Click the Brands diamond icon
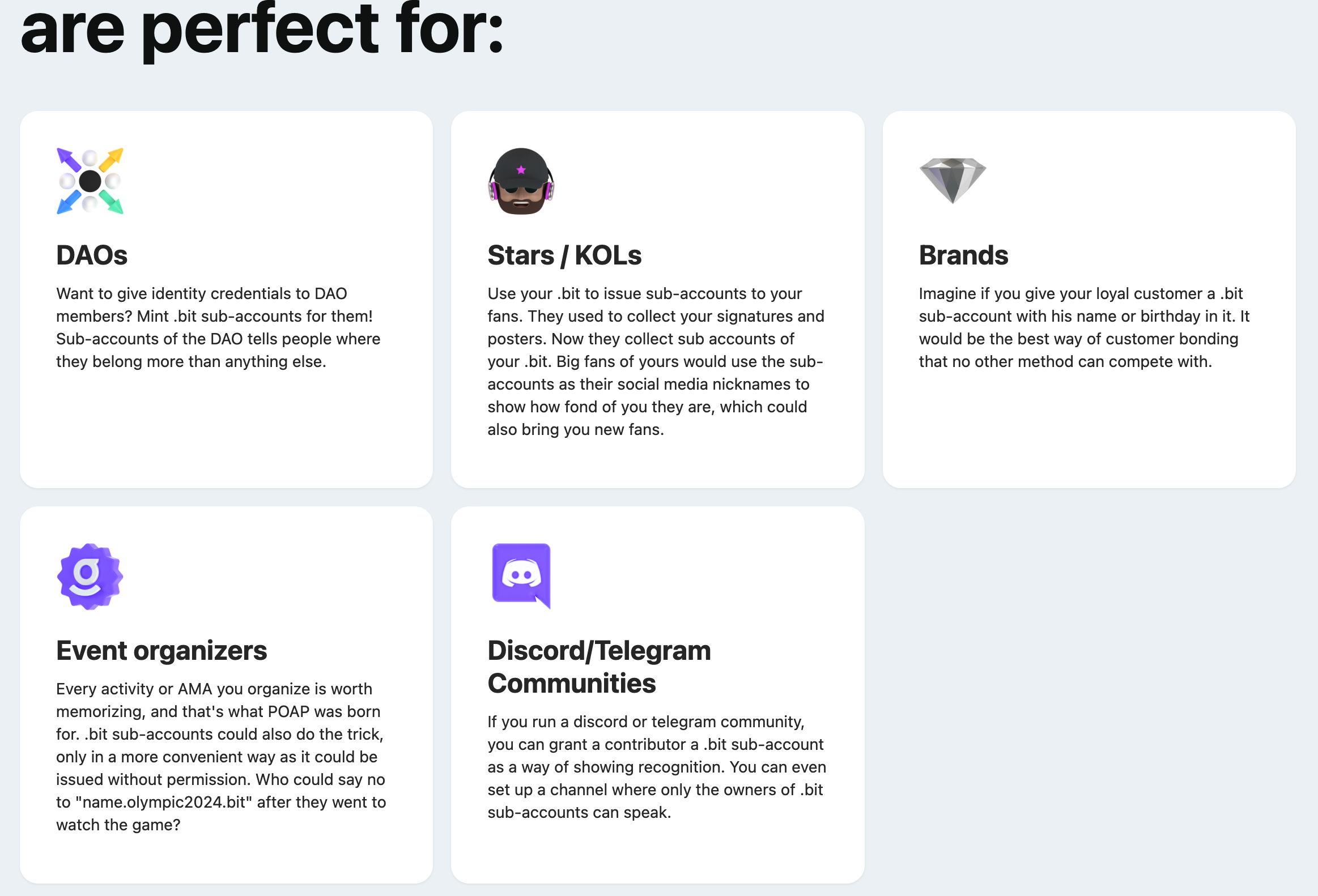Screen dimensions: 1318x896 (953, 180)
